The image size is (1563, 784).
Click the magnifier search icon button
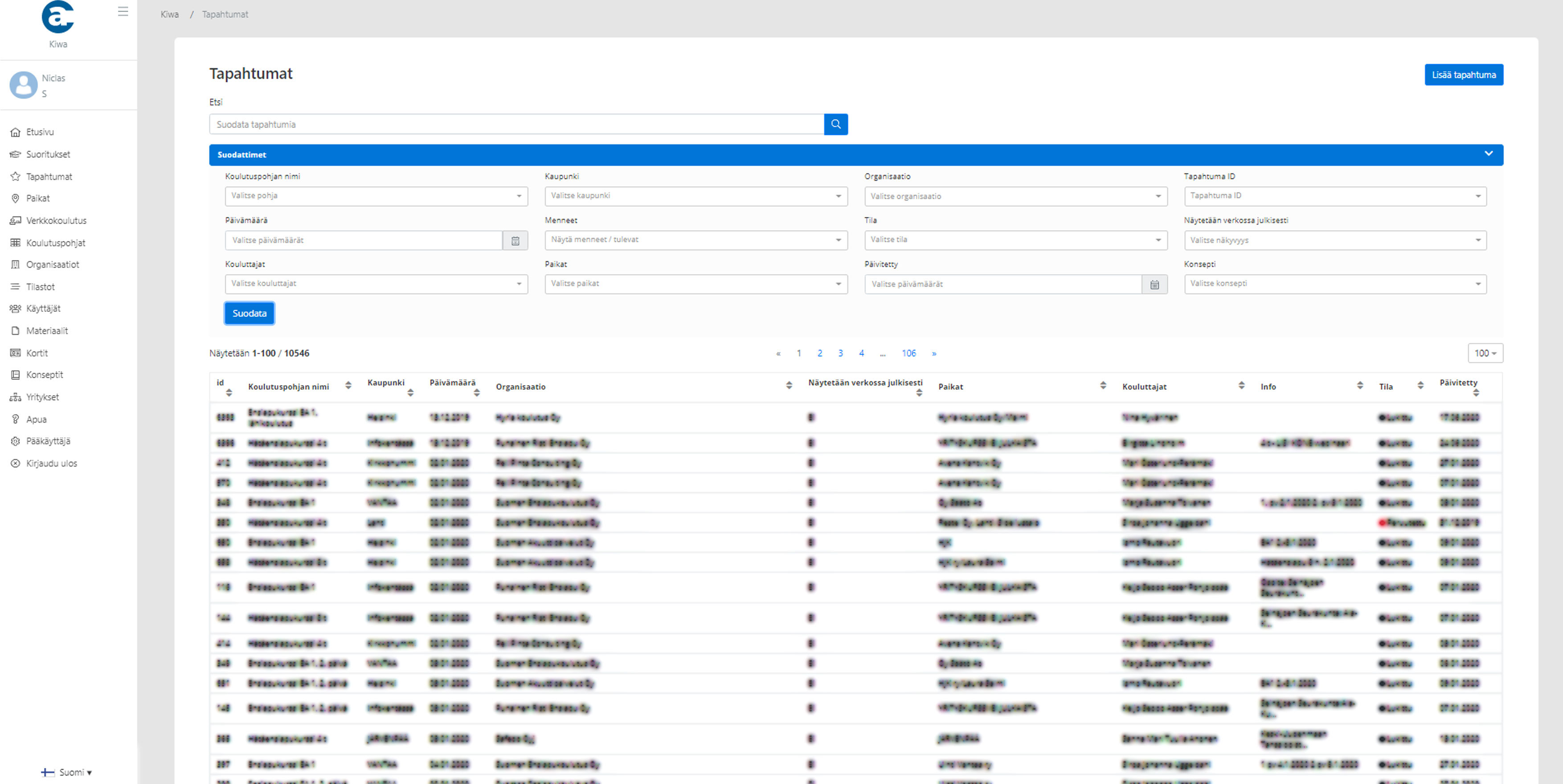(x=835, y=124)
